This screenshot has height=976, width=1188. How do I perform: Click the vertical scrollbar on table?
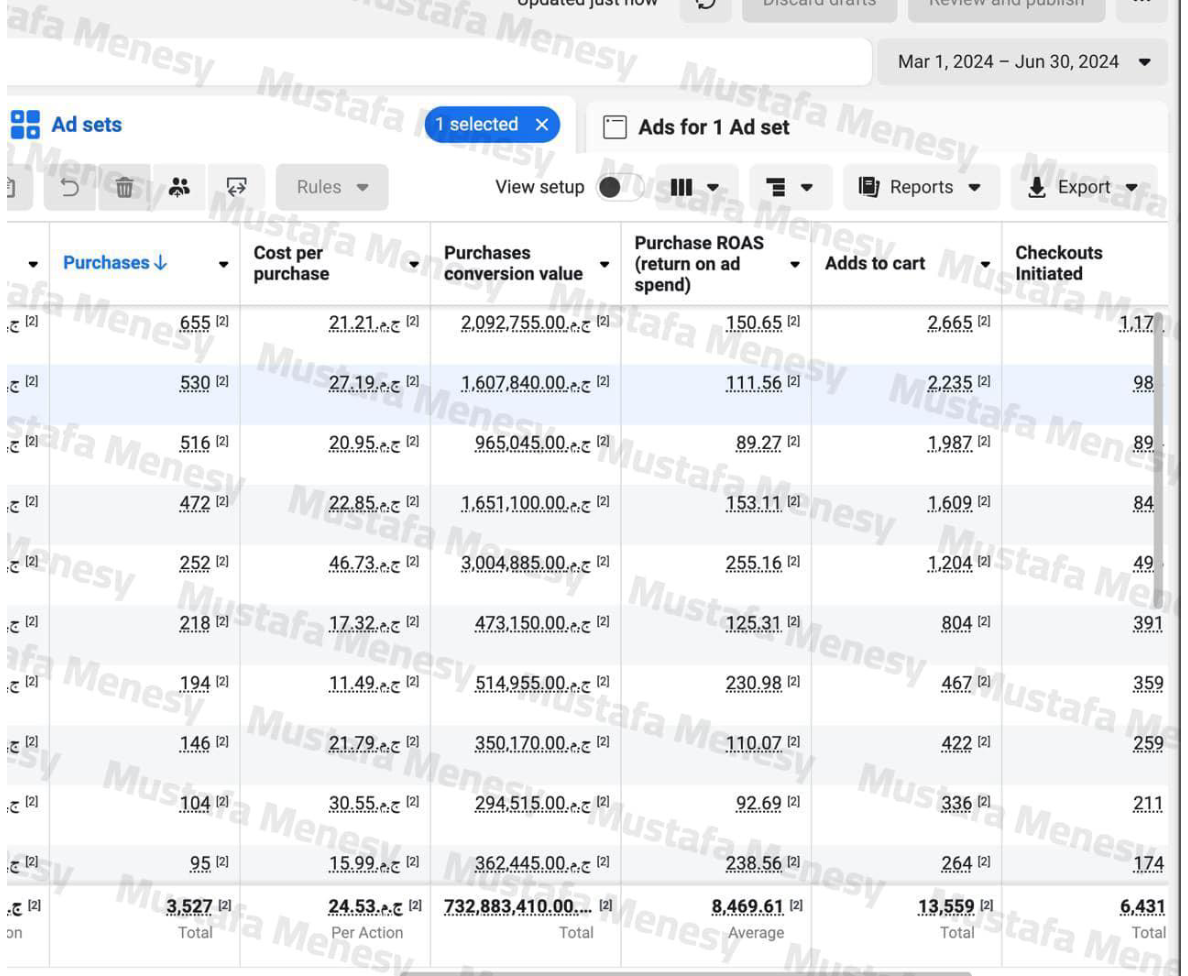(x=1159, y=460)
